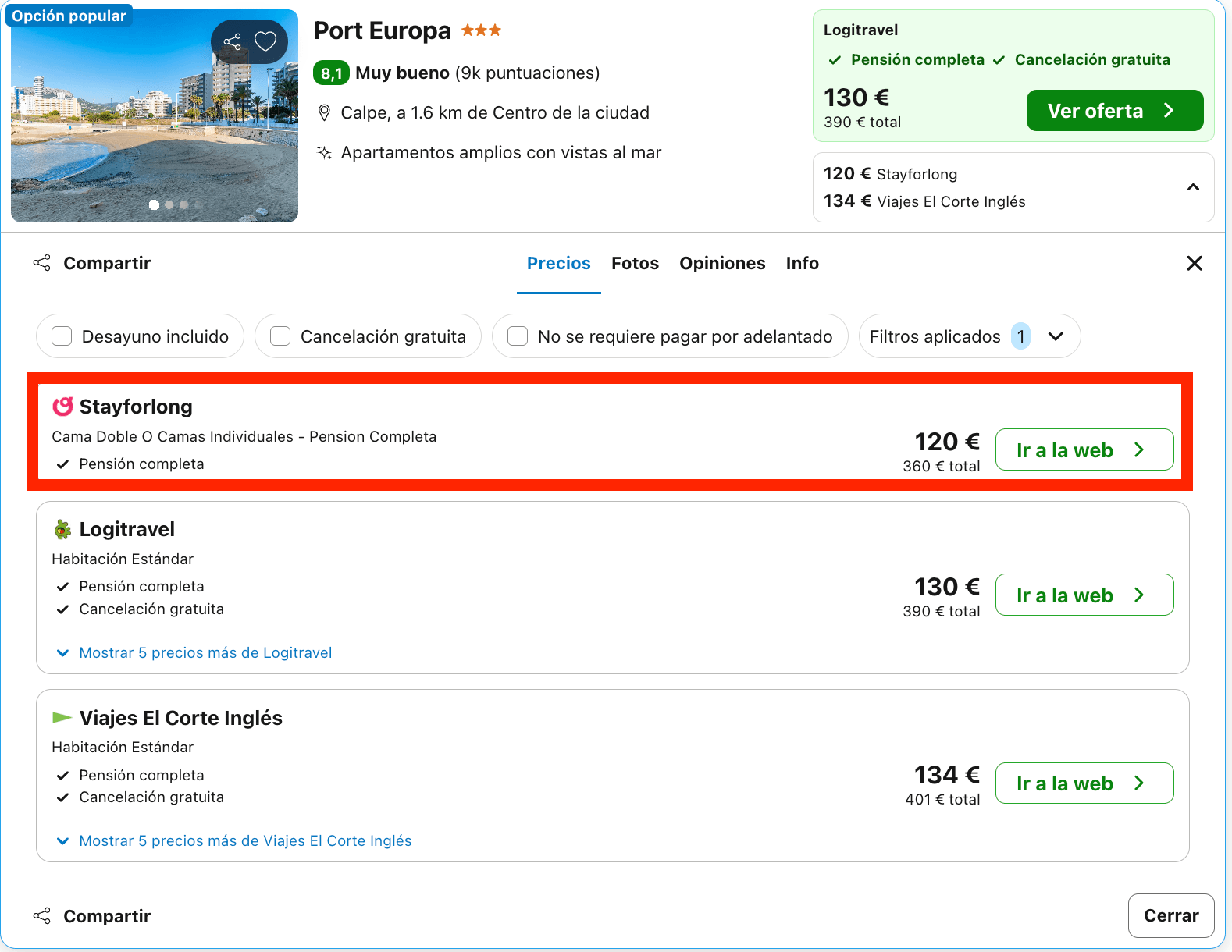Select the first photo carousel dot

pyautogui.click(x=155, y=204)
